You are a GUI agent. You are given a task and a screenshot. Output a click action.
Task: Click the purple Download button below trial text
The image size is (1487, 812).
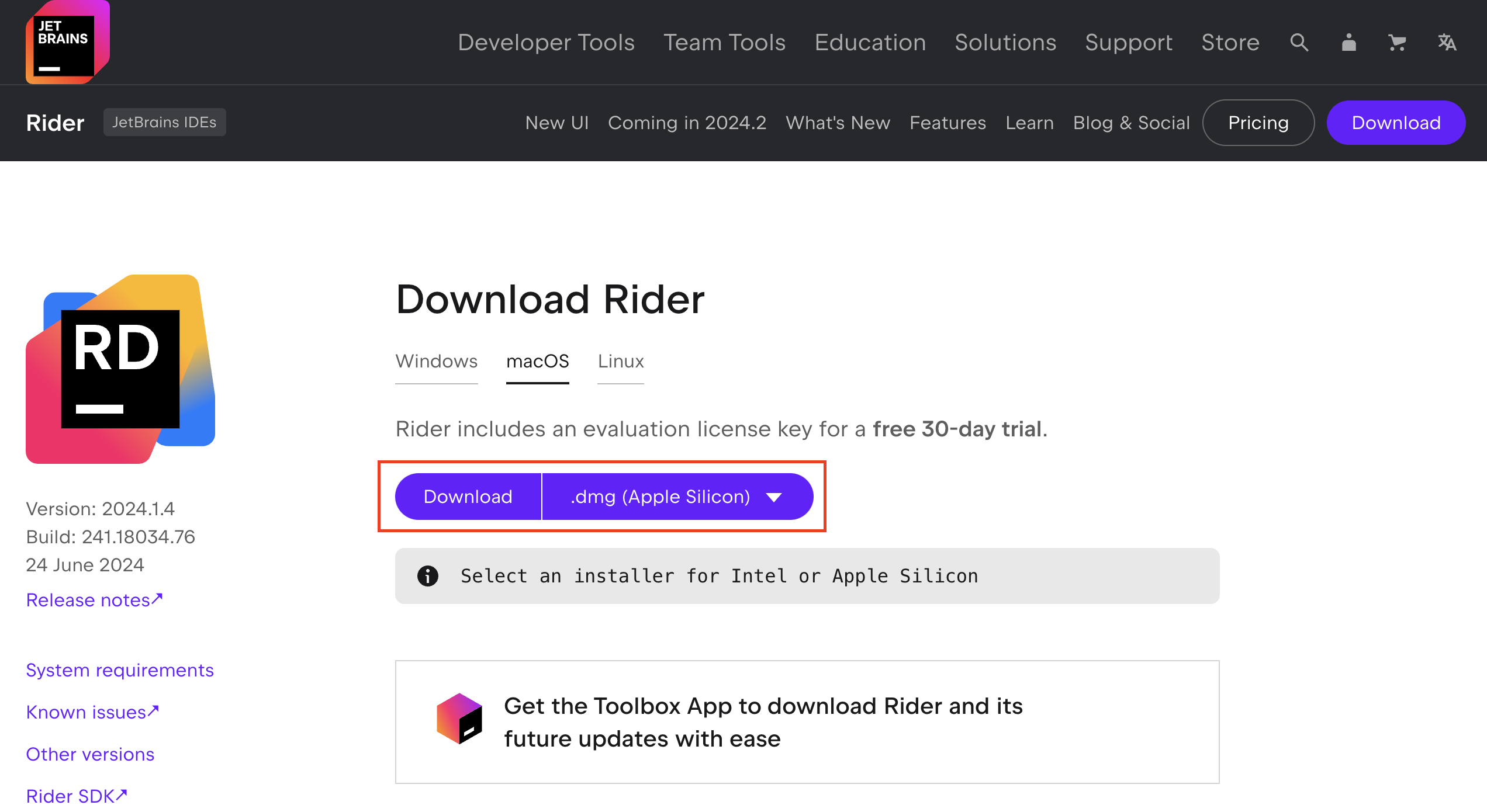pos(468,497)
